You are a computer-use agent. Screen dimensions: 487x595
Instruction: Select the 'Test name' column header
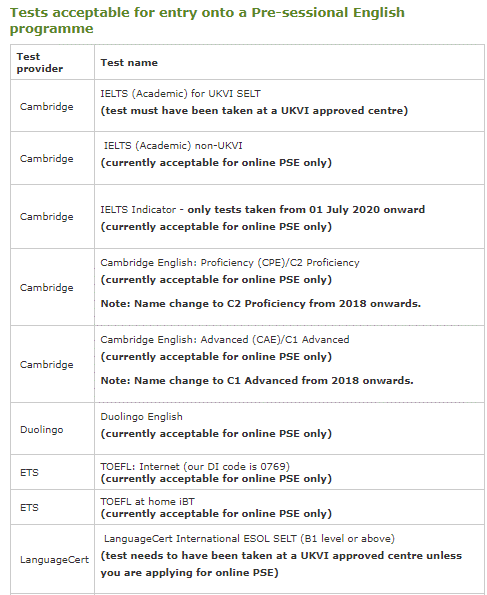coord(129,63)
